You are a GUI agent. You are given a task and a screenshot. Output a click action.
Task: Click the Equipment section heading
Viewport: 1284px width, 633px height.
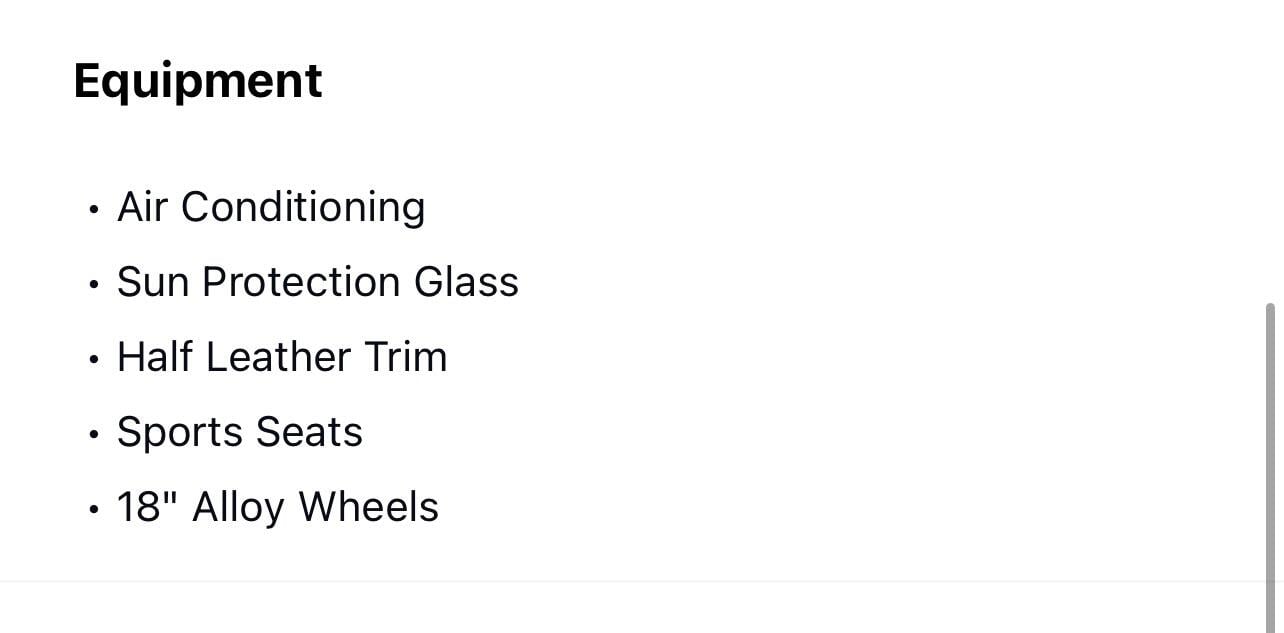tap(198, 81)
